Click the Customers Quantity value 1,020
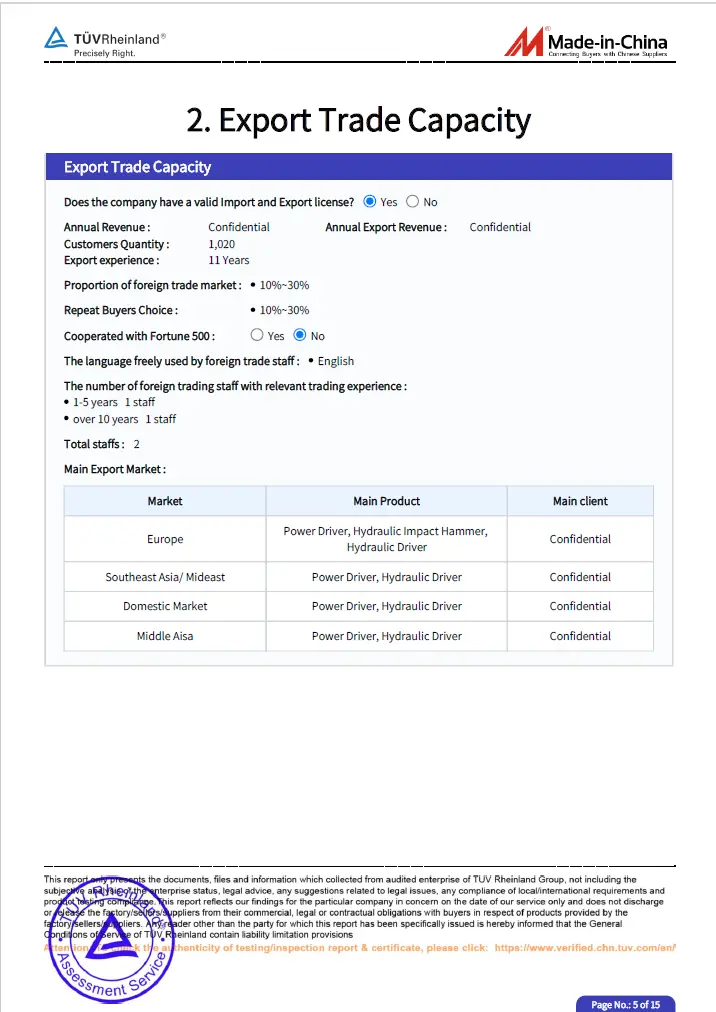The height and width of the screenshot is (1012, 716). [x=221, y=244]
